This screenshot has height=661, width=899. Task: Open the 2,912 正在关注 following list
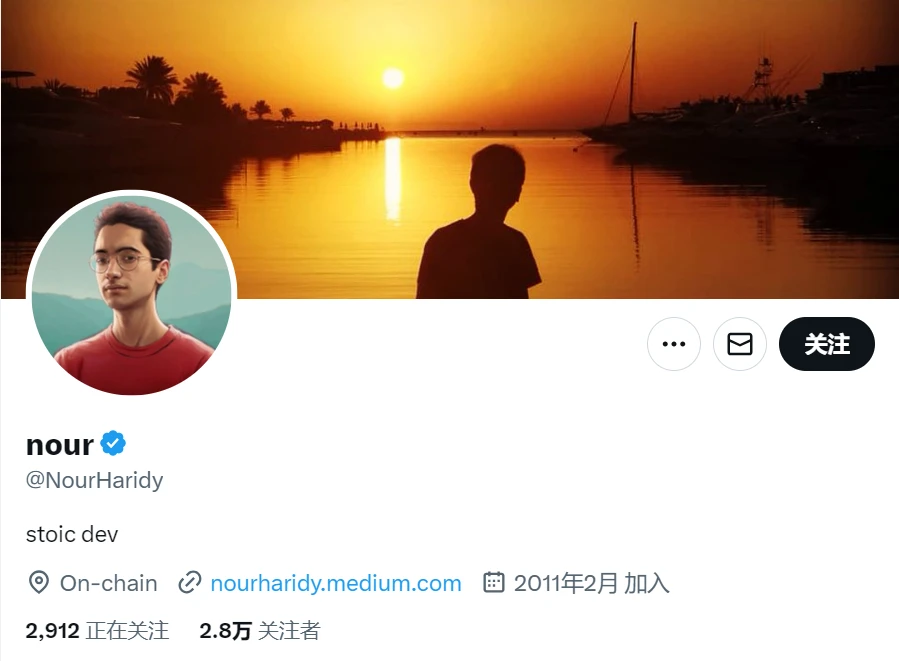click(97, 631)
